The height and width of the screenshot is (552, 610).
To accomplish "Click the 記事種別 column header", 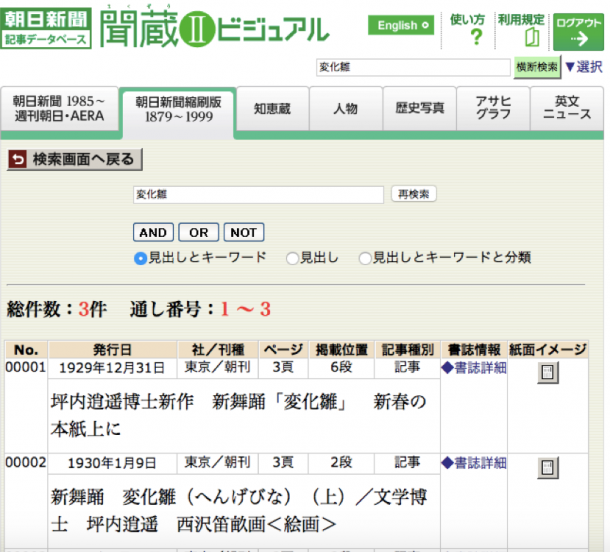I will (408, 349).
